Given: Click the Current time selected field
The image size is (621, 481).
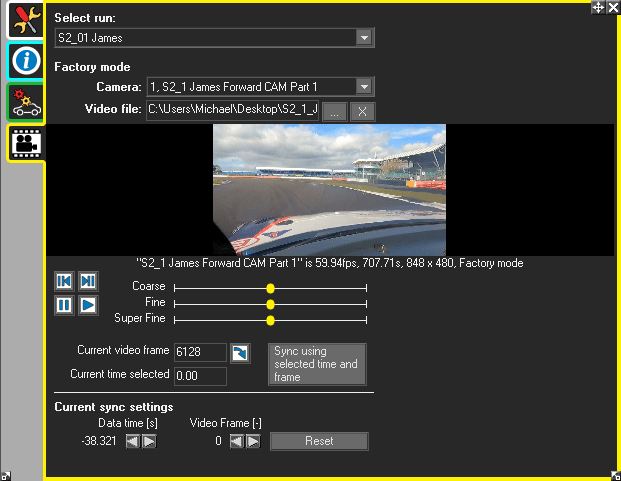Looking at the screenshot, I should [200, 376].
